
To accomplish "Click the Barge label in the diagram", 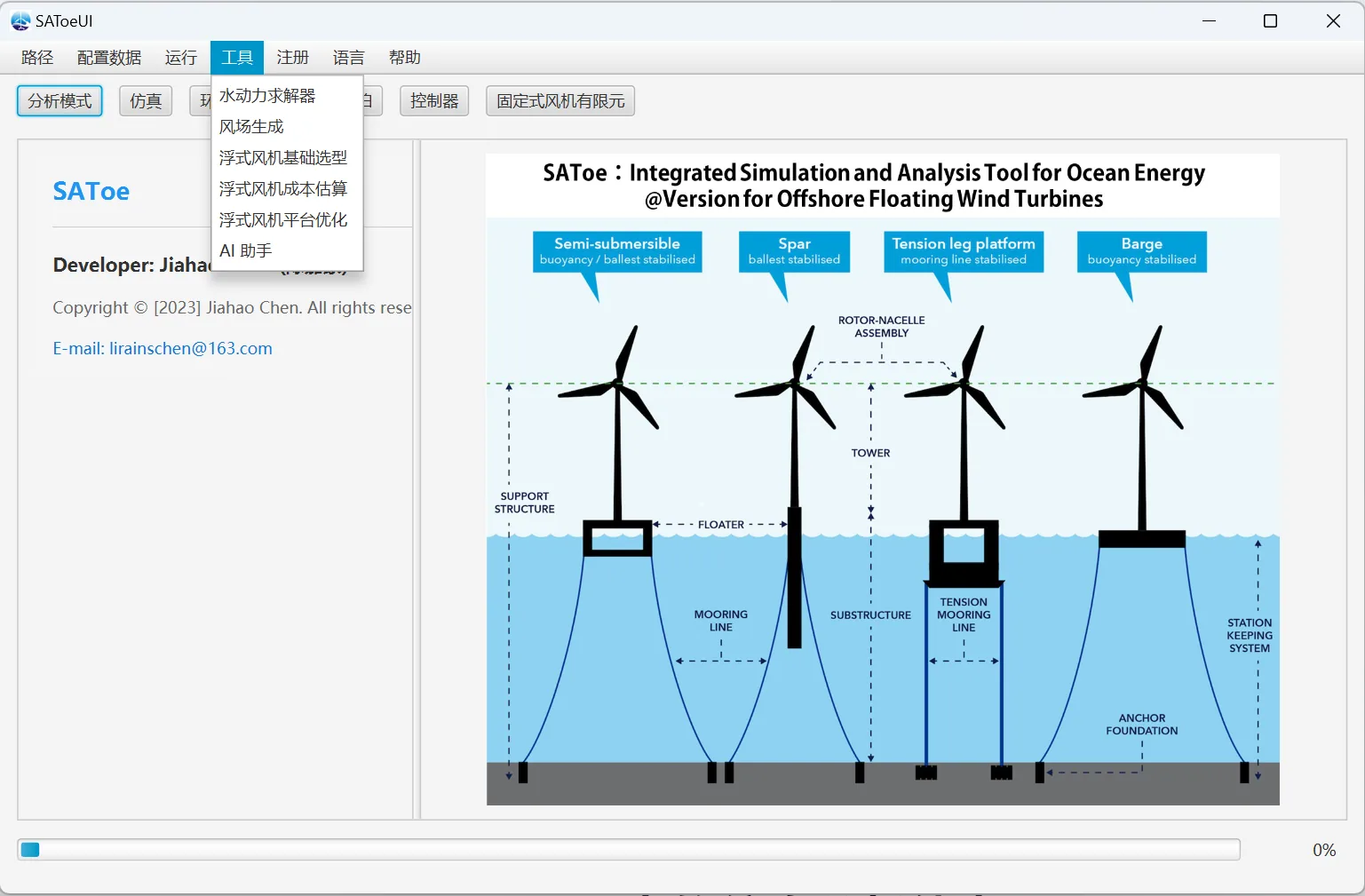I will coord(1142,251).
